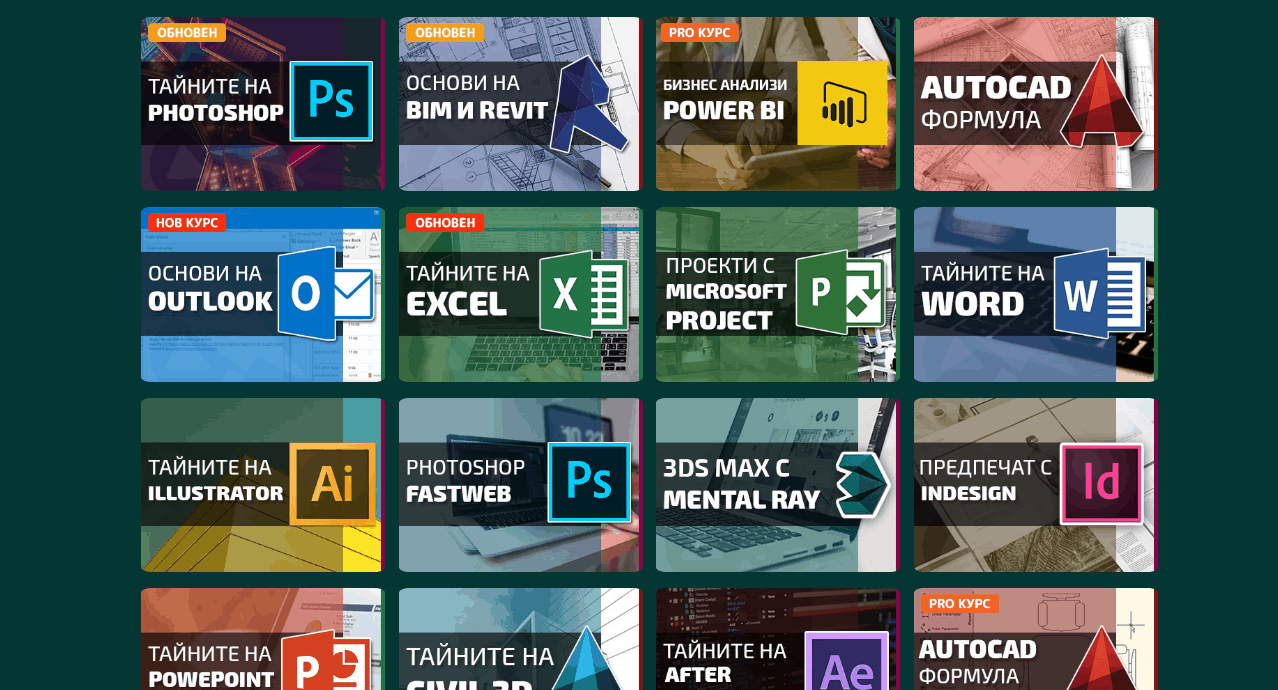Click "PRO курс" badge on Power BI card
This screenshot has height=690, width=1278.
point(700,33)
